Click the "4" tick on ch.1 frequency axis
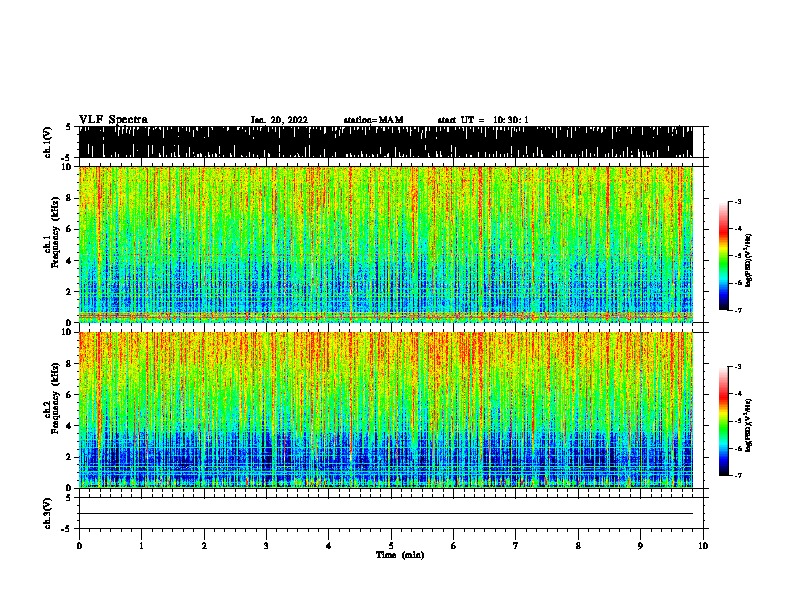 70,261
